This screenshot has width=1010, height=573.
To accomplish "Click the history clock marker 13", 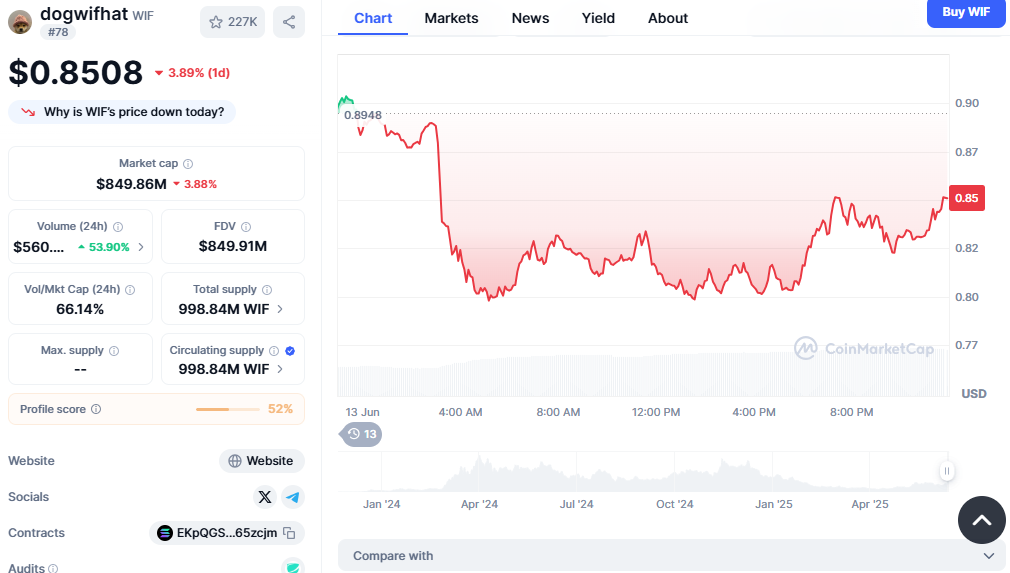I will pyautogui.click(x=361, y=434).
